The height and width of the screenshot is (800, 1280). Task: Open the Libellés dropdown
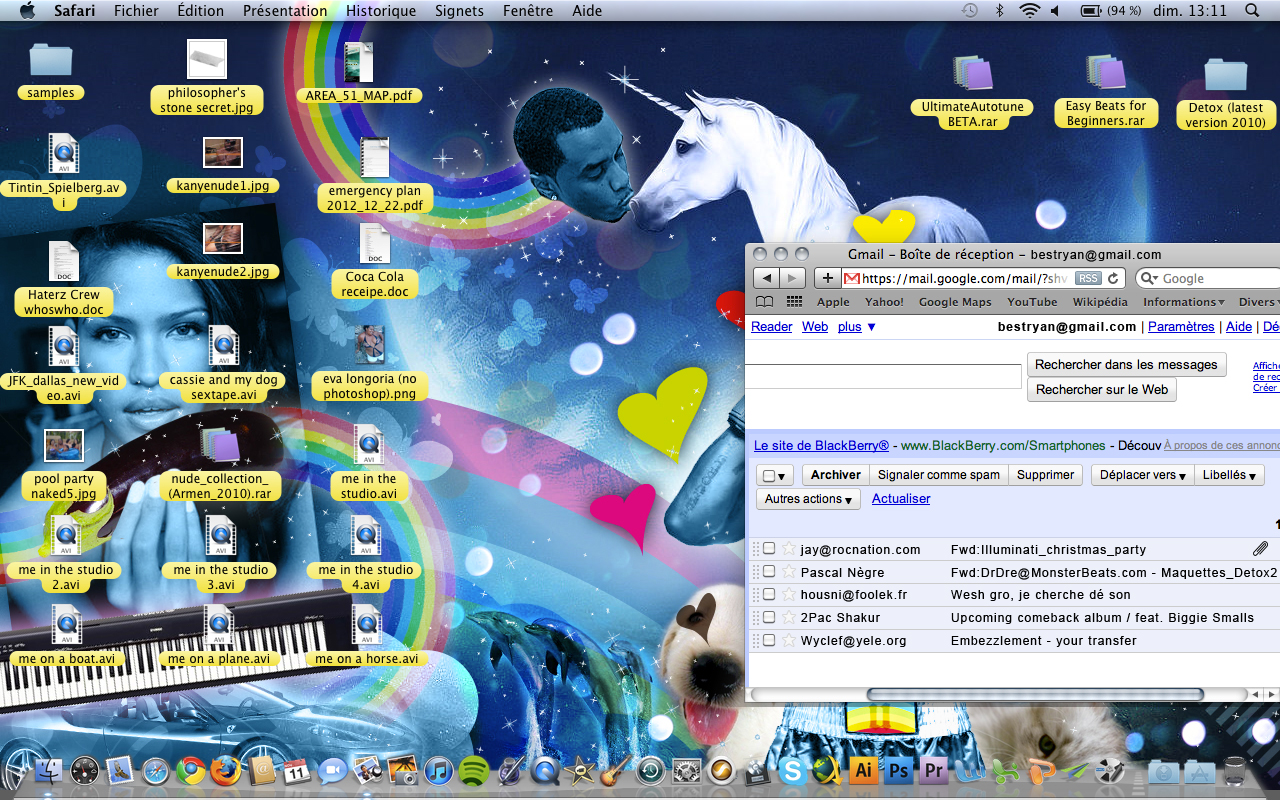coord(1230,475)
